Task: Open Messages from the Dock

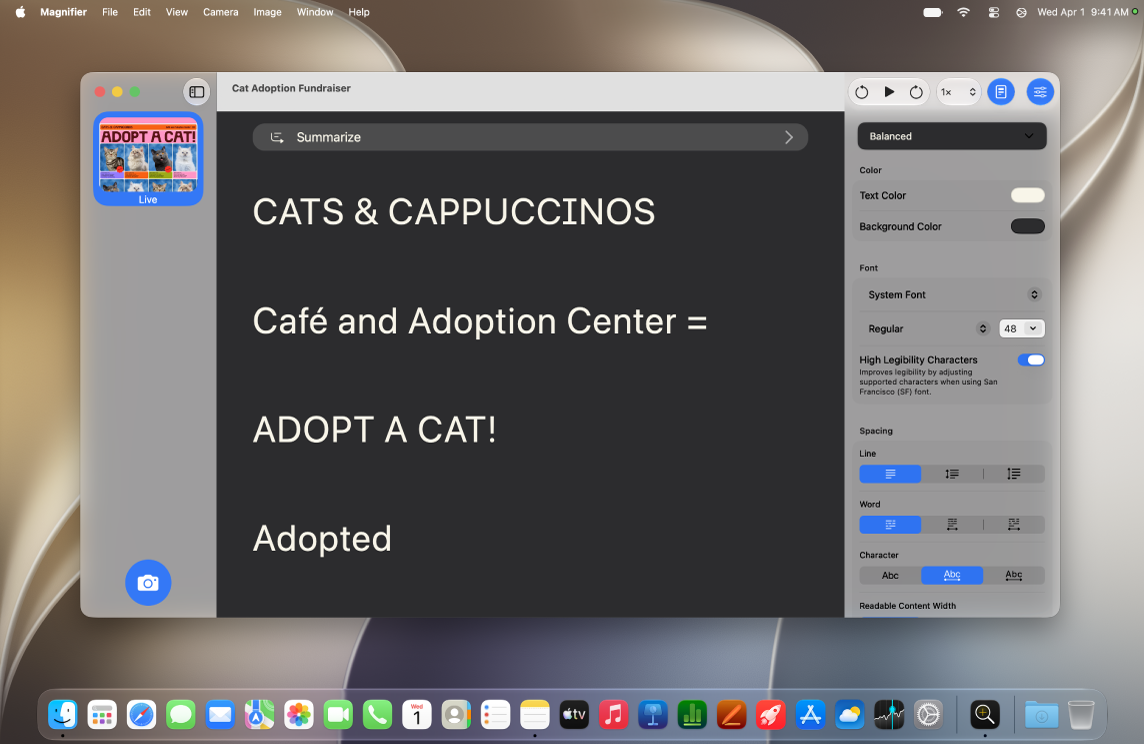Action: coord(180,714)
